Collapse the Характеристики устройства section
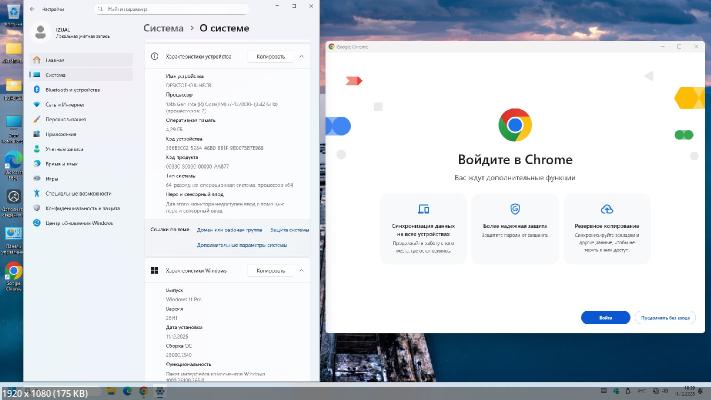The image size is (711, 400). [x=301, y=57]
